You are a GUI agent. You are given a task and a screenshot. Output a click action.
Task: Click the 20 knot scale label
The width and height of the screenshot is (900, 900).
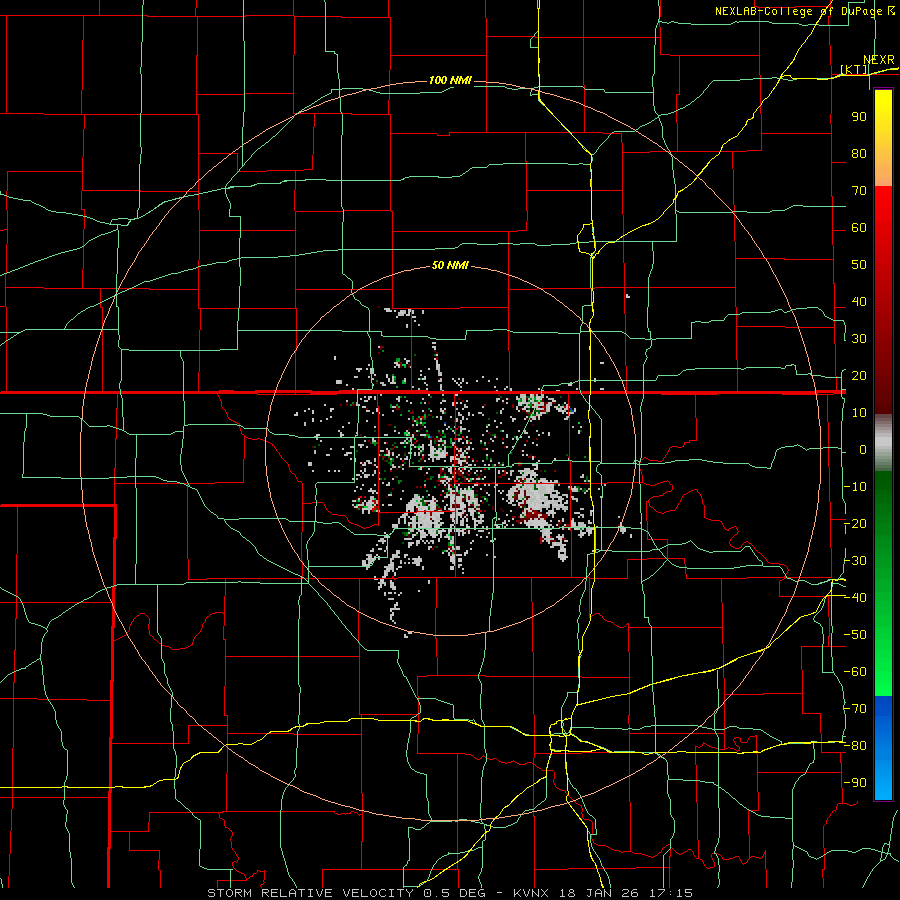[x=859, y=375]
